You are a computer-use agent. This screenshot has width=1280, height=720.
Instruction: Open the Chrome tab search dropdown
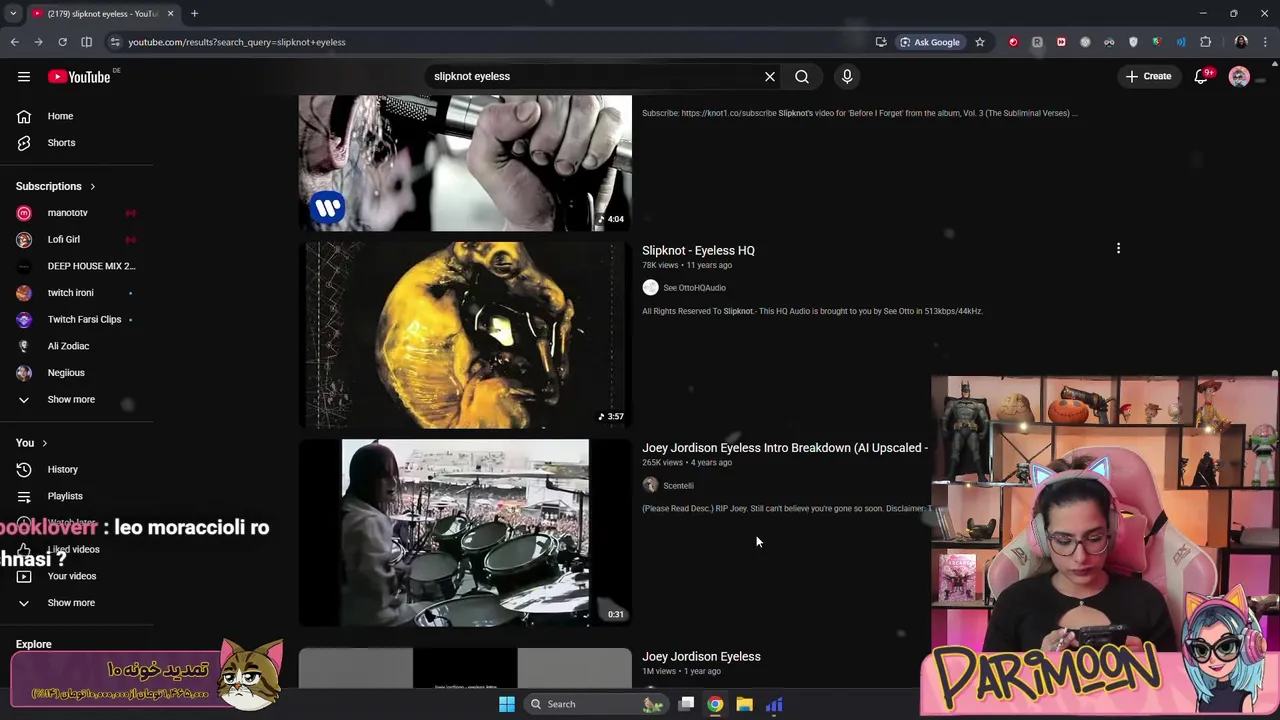pyautogui.click(x=13, y=13)
